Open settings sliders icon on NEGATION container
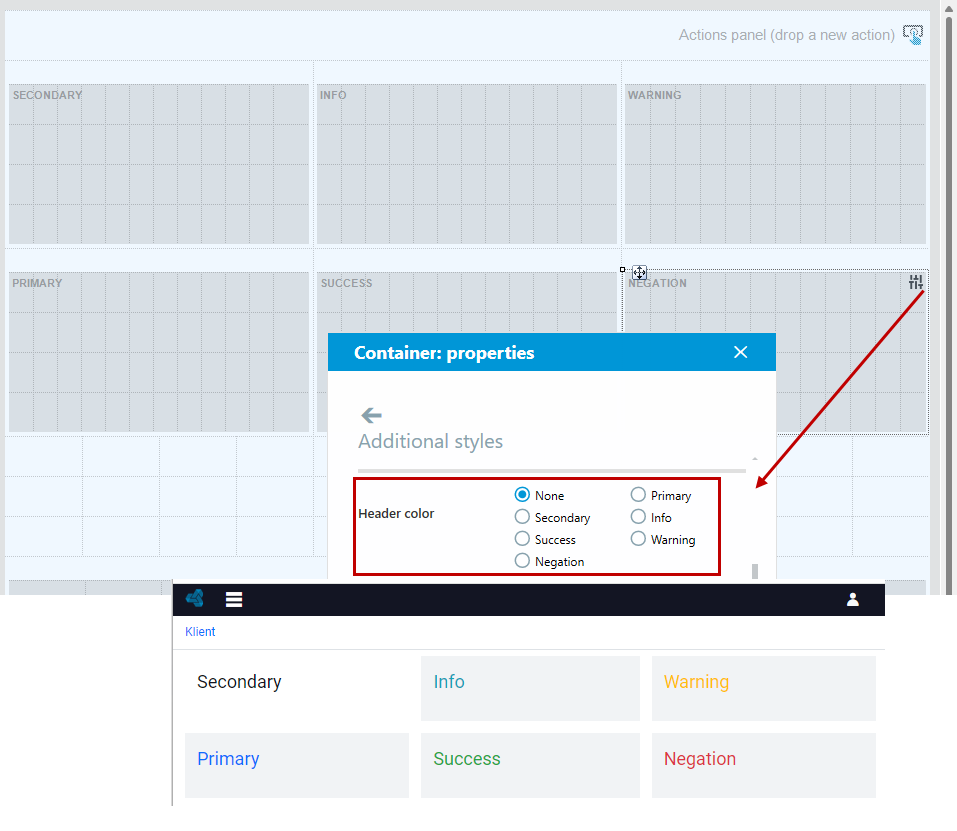The image size is (957, 831). 915,282
